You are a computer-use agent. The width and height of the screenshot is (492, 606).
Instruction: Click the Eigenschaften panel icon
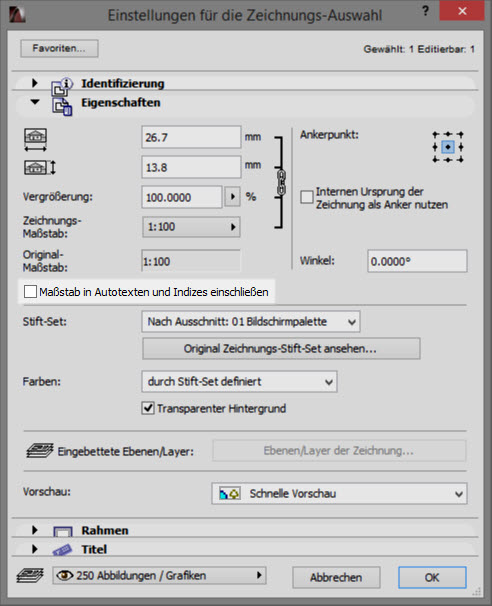click(x=62, y=107)
